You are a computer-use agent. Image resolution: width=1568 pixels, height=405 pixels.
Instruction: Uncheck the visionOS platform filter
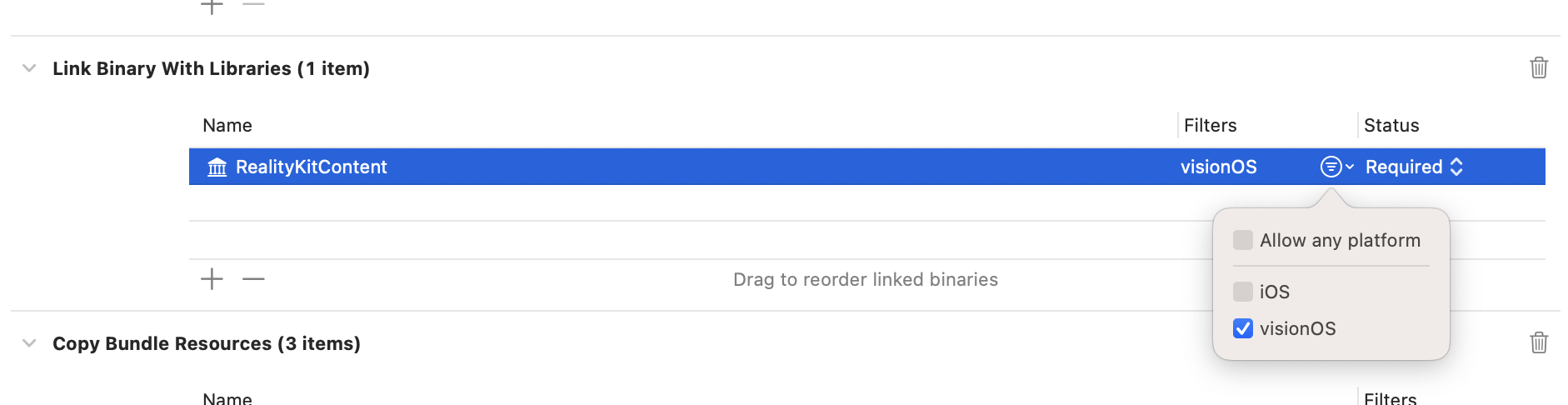pos(1242,328)
